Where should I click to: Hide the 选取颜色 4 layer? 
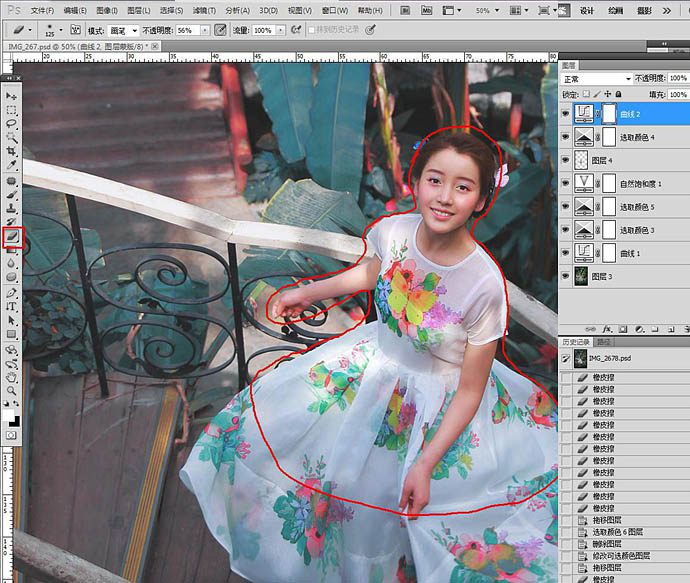click(565, 137)
